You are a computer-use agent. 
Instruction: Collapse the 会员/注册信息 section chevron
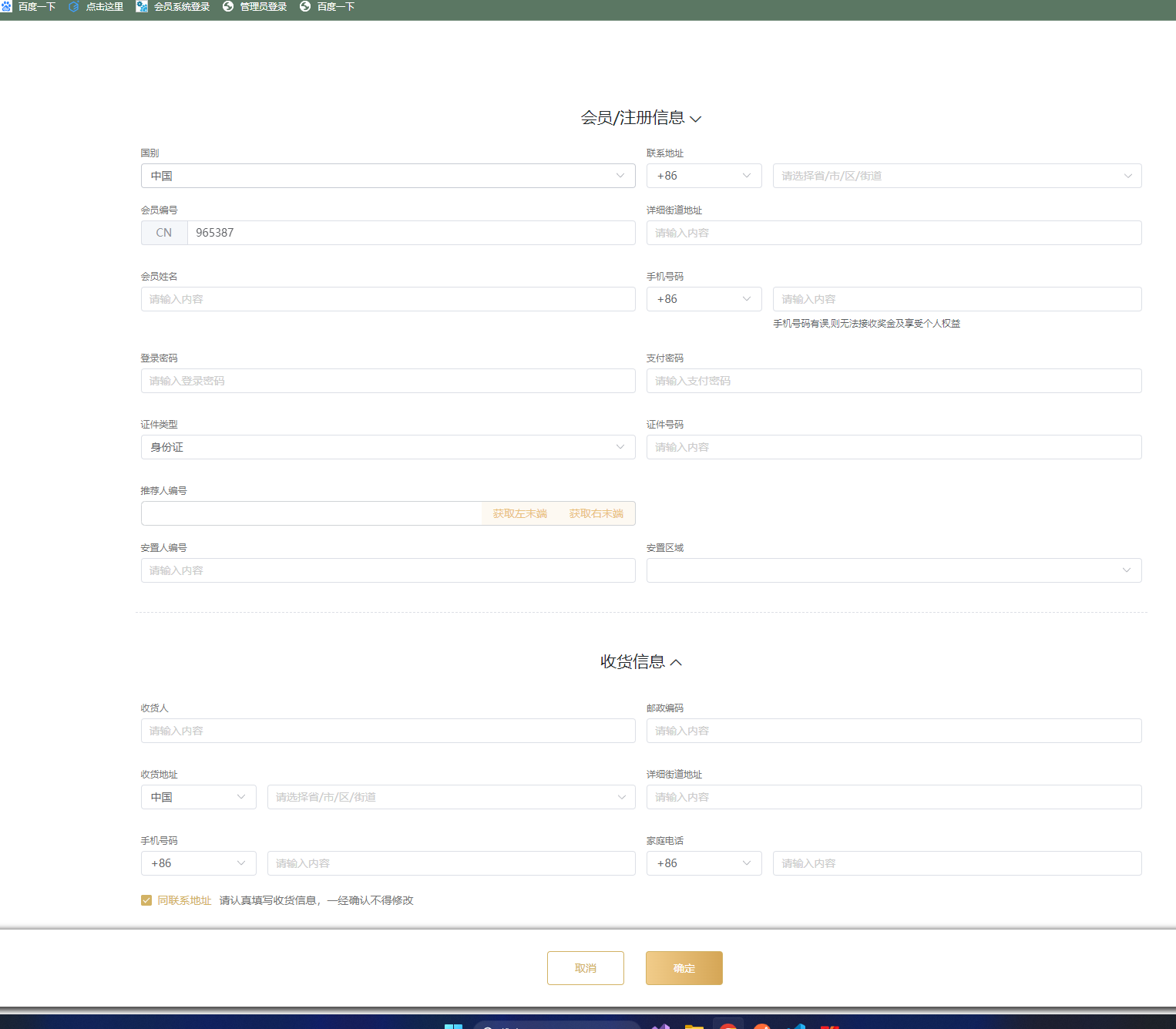[695, 119]
